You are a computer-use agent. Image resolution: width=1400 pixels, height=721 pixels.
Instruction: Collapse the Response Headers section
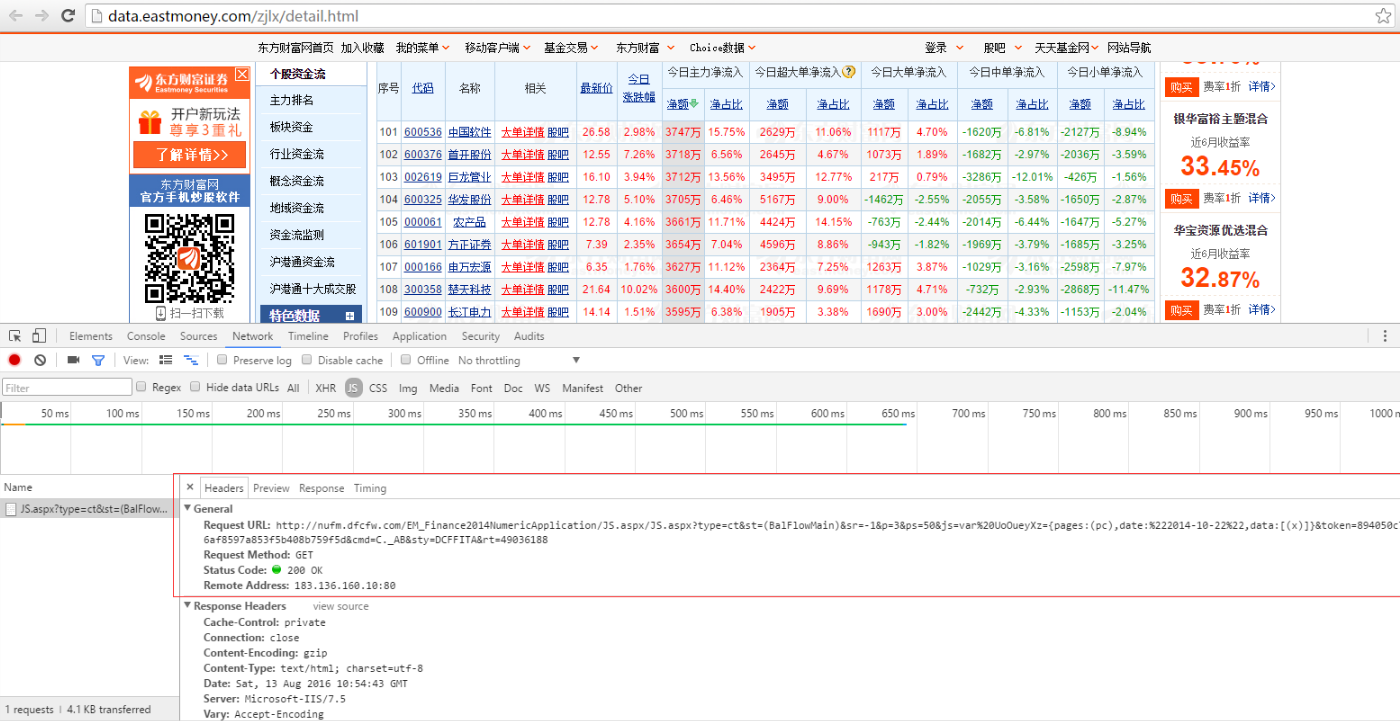188,606
